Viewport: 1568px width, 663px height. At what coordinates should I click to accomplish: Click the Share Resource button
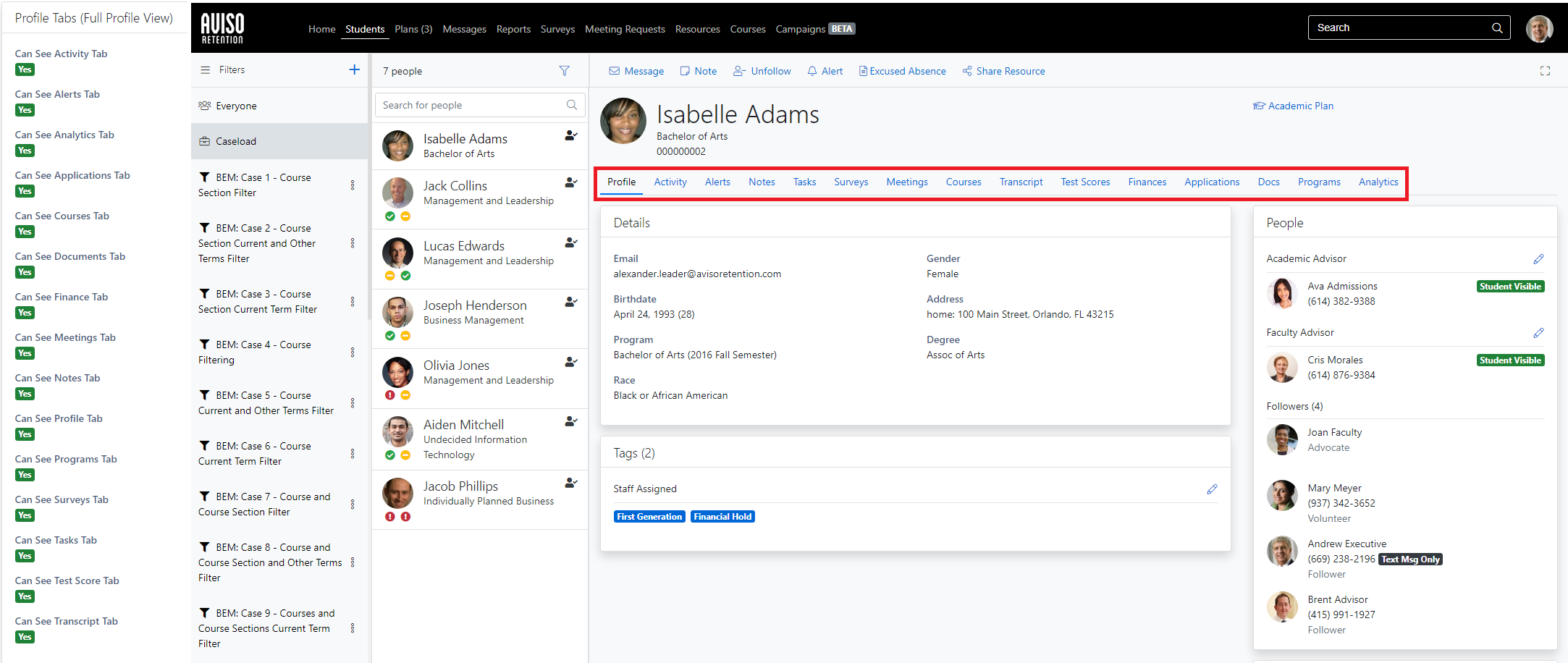point(1003,71)
